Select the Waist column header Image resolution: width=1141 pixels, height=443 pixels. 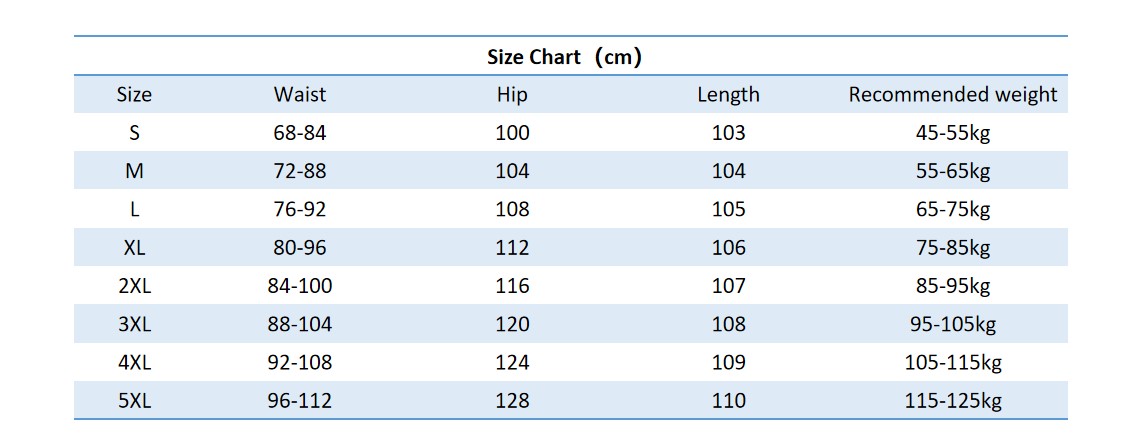300,95
